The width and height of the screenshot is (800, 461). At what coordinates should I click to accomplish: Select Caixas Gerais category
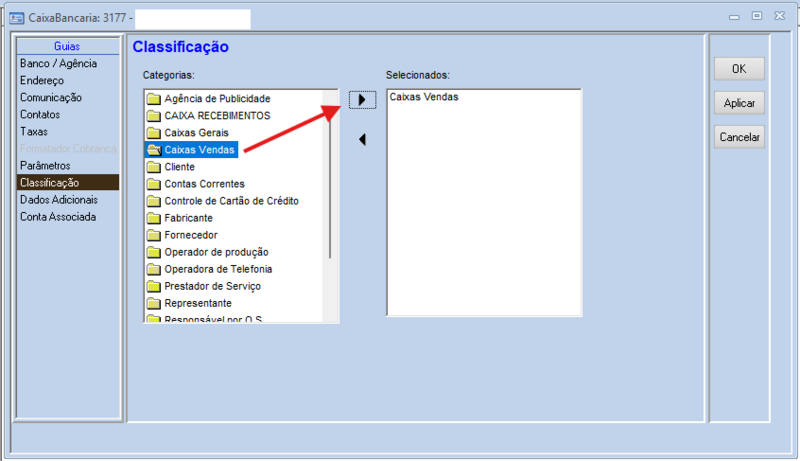click(196, 133)
